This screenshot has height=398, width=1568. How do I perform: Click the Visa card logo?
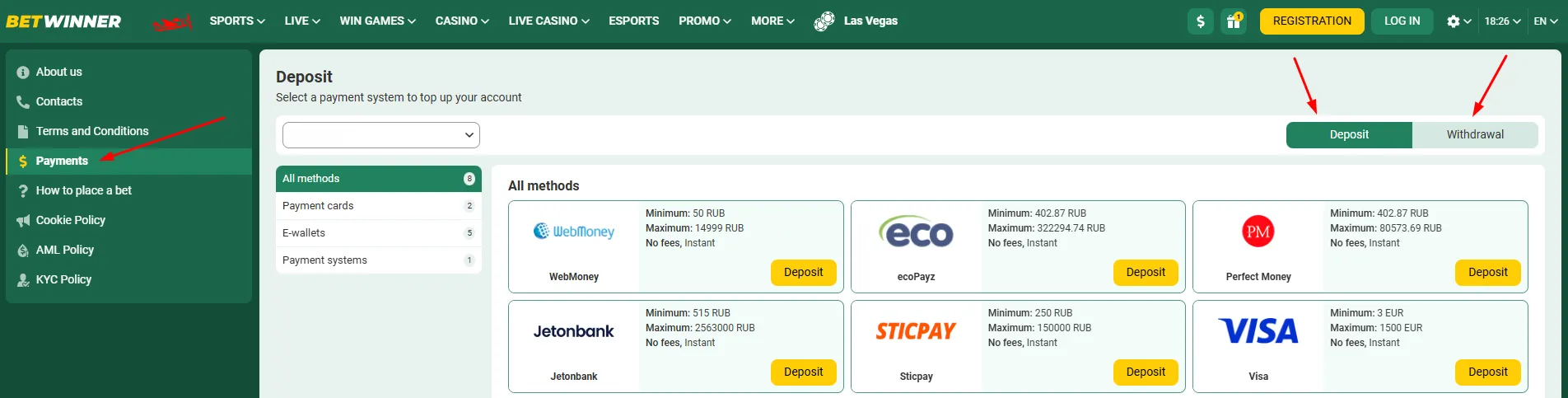(1258, 331)
